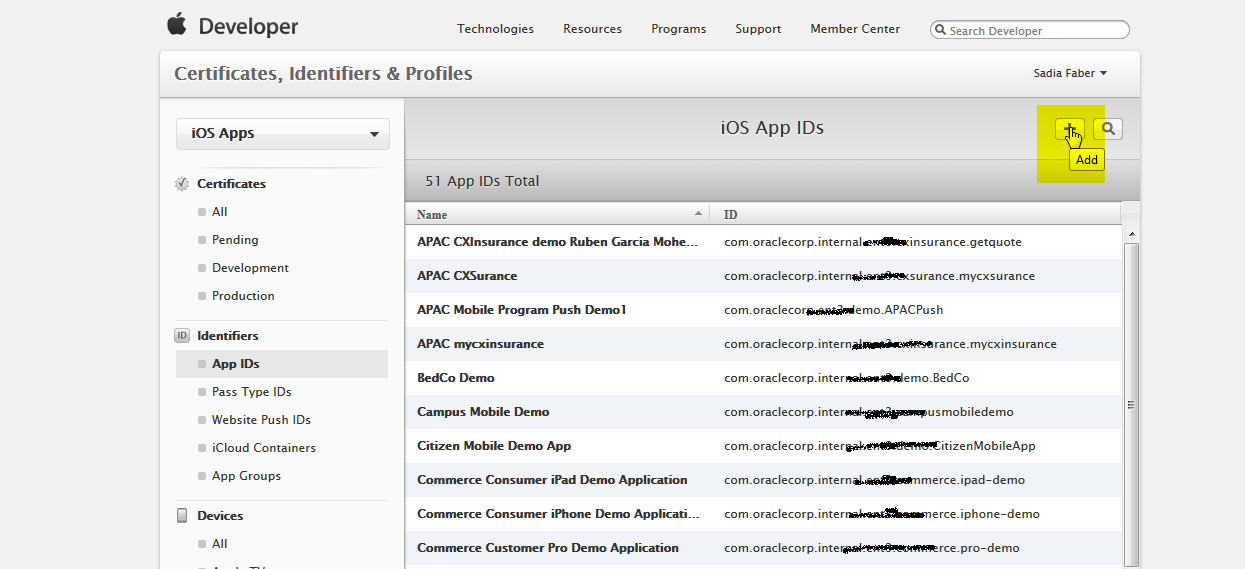Screen dimensions: 1245x569
Task: Click the ID ending in .APACPush
Action: tap(833, 310)
